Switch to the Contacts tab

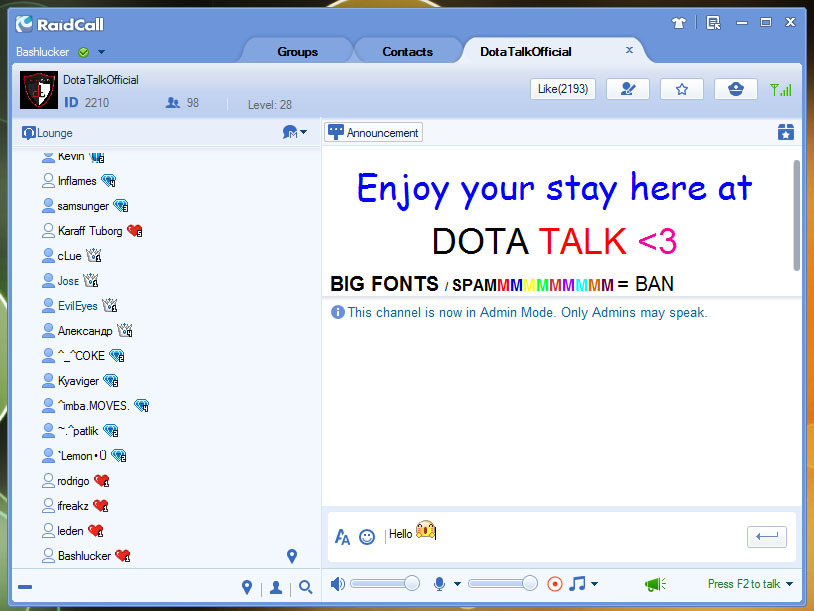point(408,51)
